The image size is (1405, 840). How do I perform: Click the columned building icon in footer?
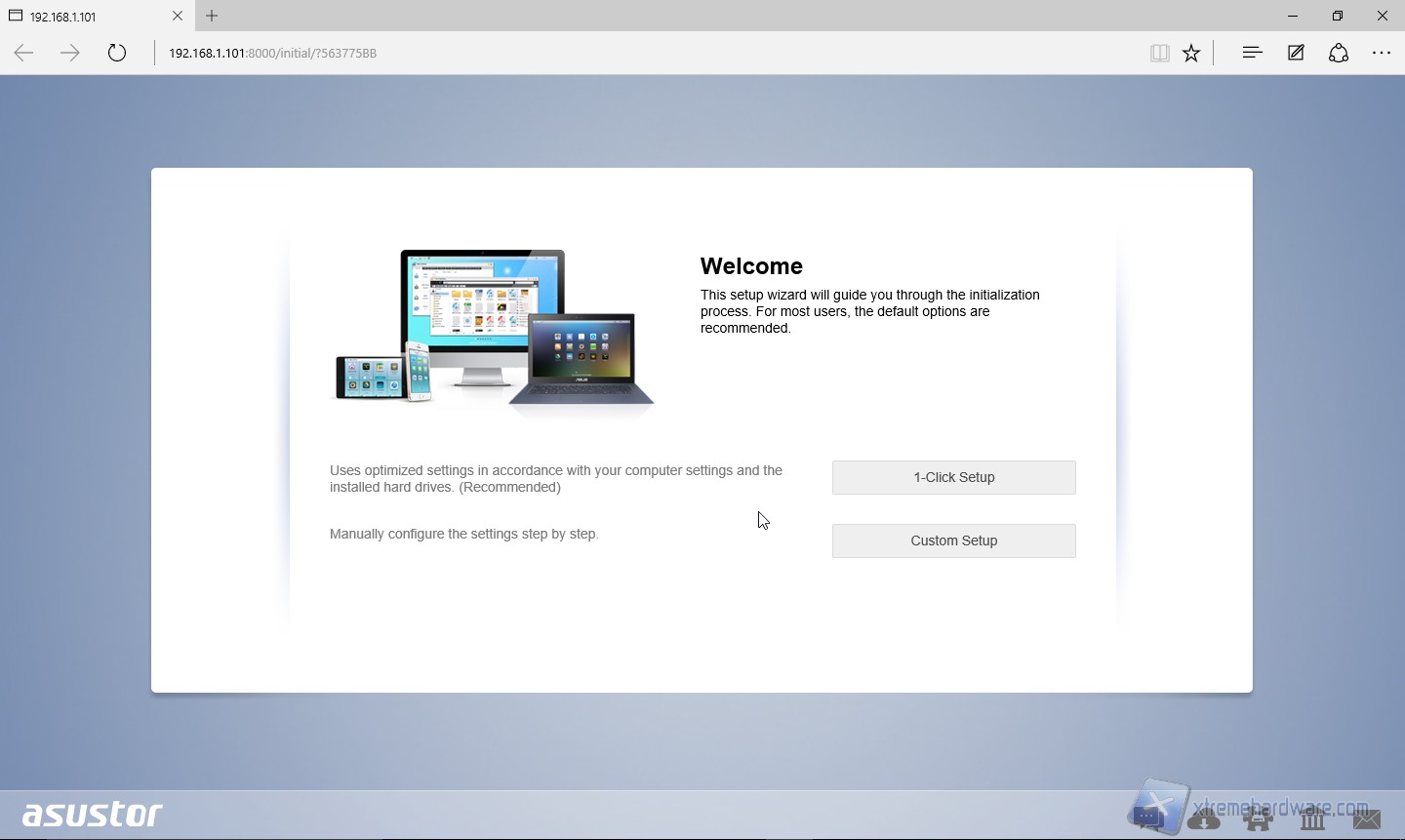[x=1312, y=820]
